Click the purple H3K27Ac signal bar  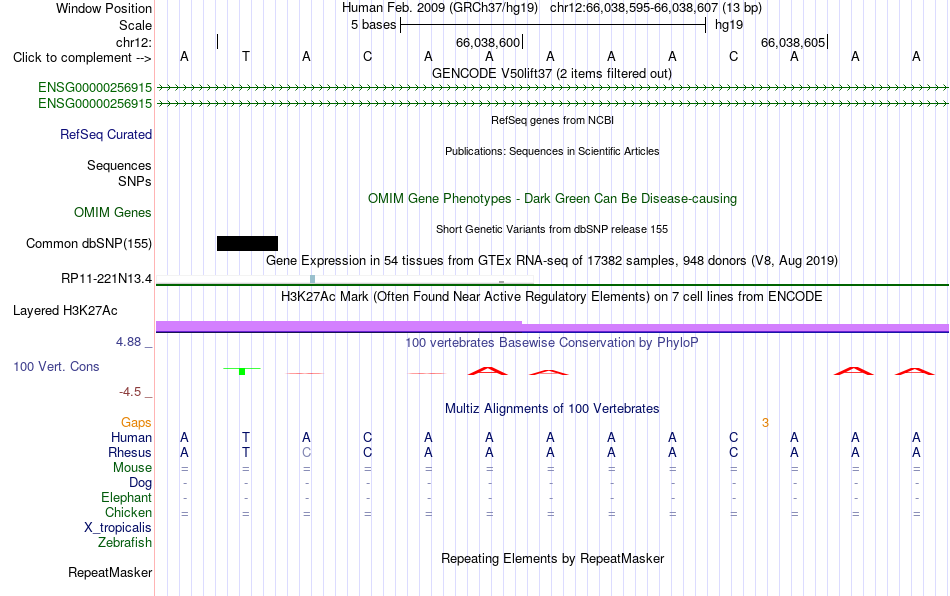tap(552, 328)
